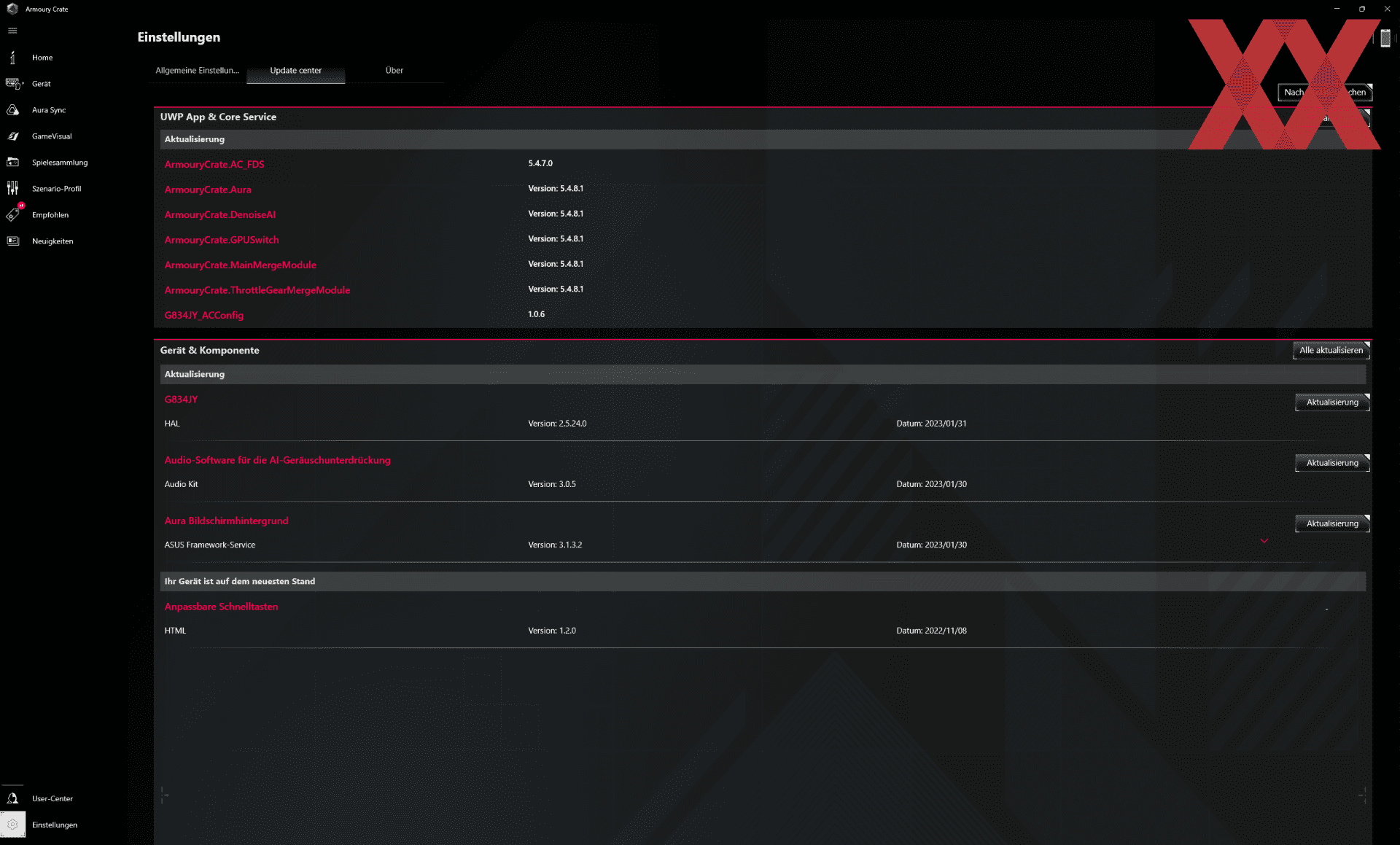This screenshot has height=845, width=1400.
Task: Open the Neuigkeiten news icon
Action: 12,241
